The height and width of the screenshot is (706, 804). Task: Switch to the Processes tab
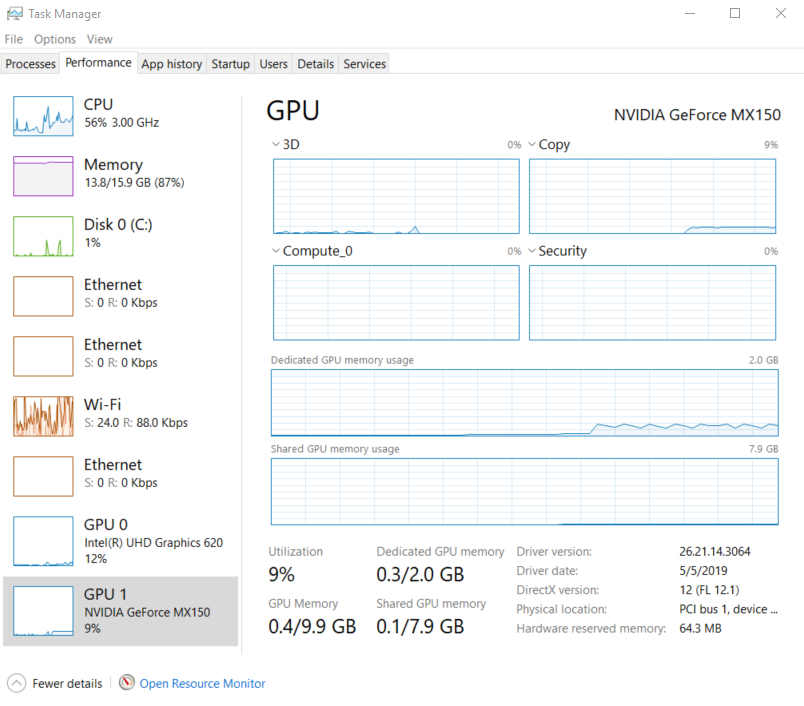[x=30, y=64]
